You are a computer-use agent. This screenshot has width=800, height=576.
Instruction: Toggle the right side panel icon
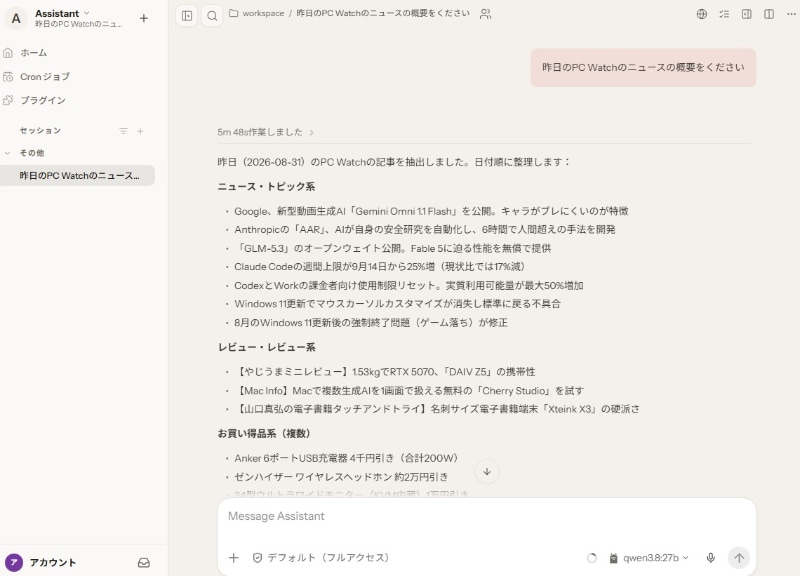[746, 14]
